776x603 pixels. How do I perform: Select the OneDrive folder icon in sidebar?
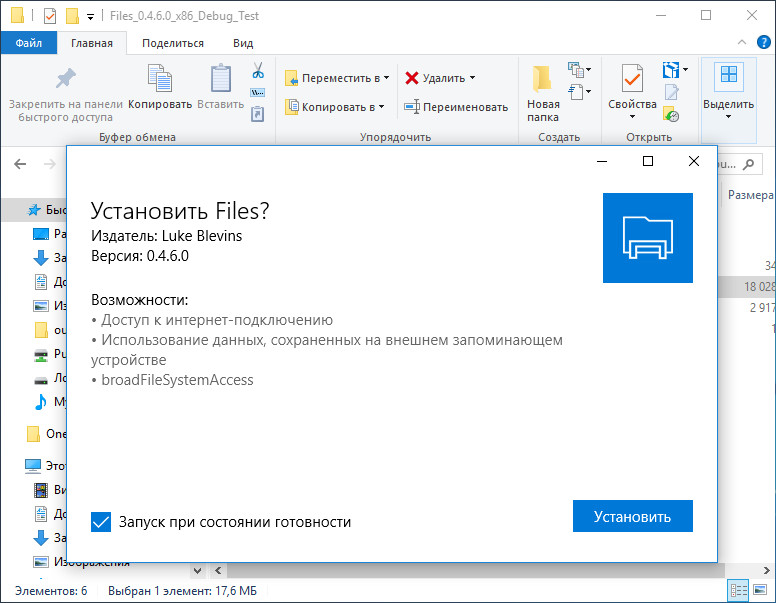[34, 434]
